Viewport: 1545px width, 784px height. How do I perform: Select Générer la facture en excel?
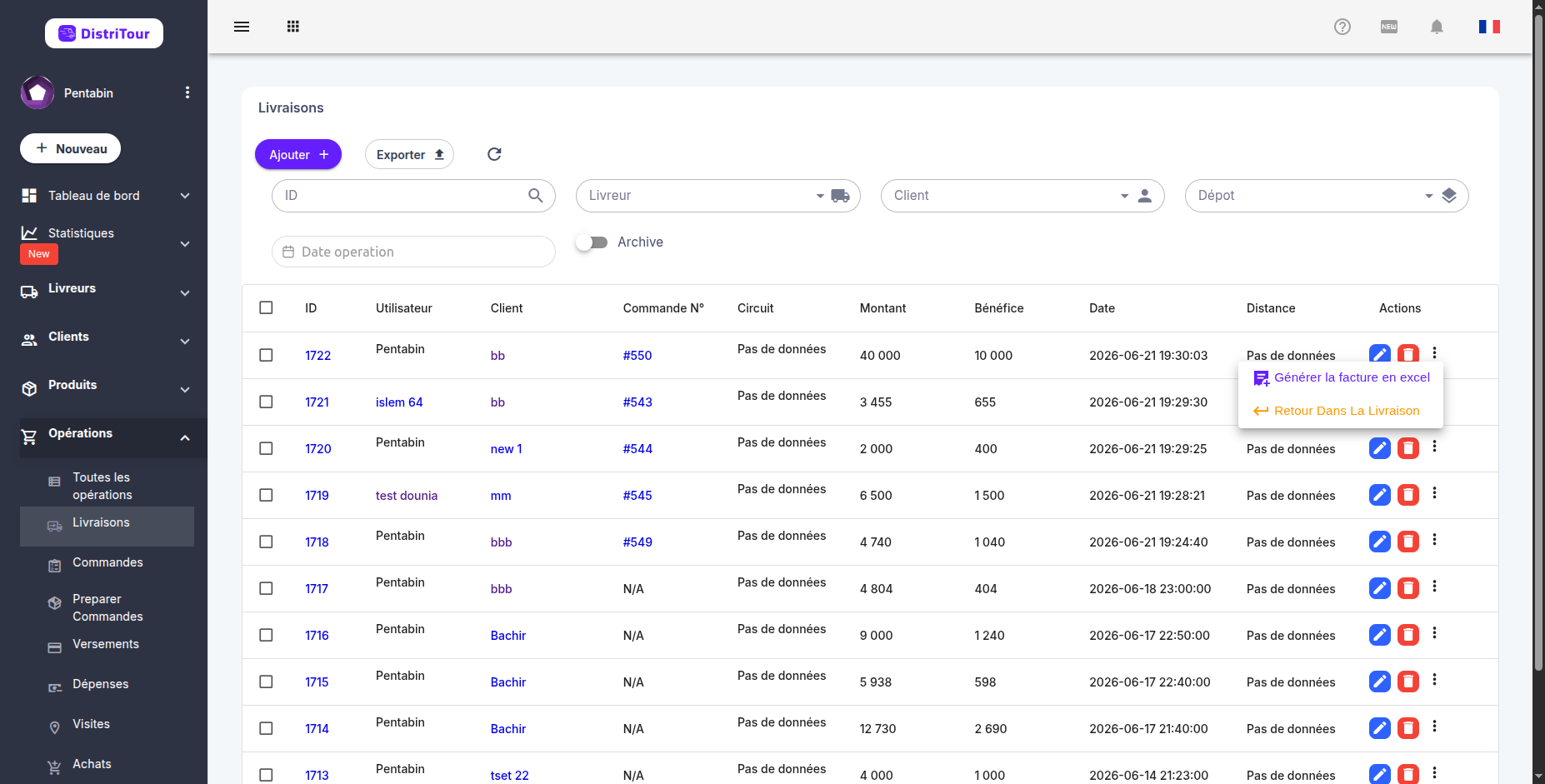(x=1342, y=377)
